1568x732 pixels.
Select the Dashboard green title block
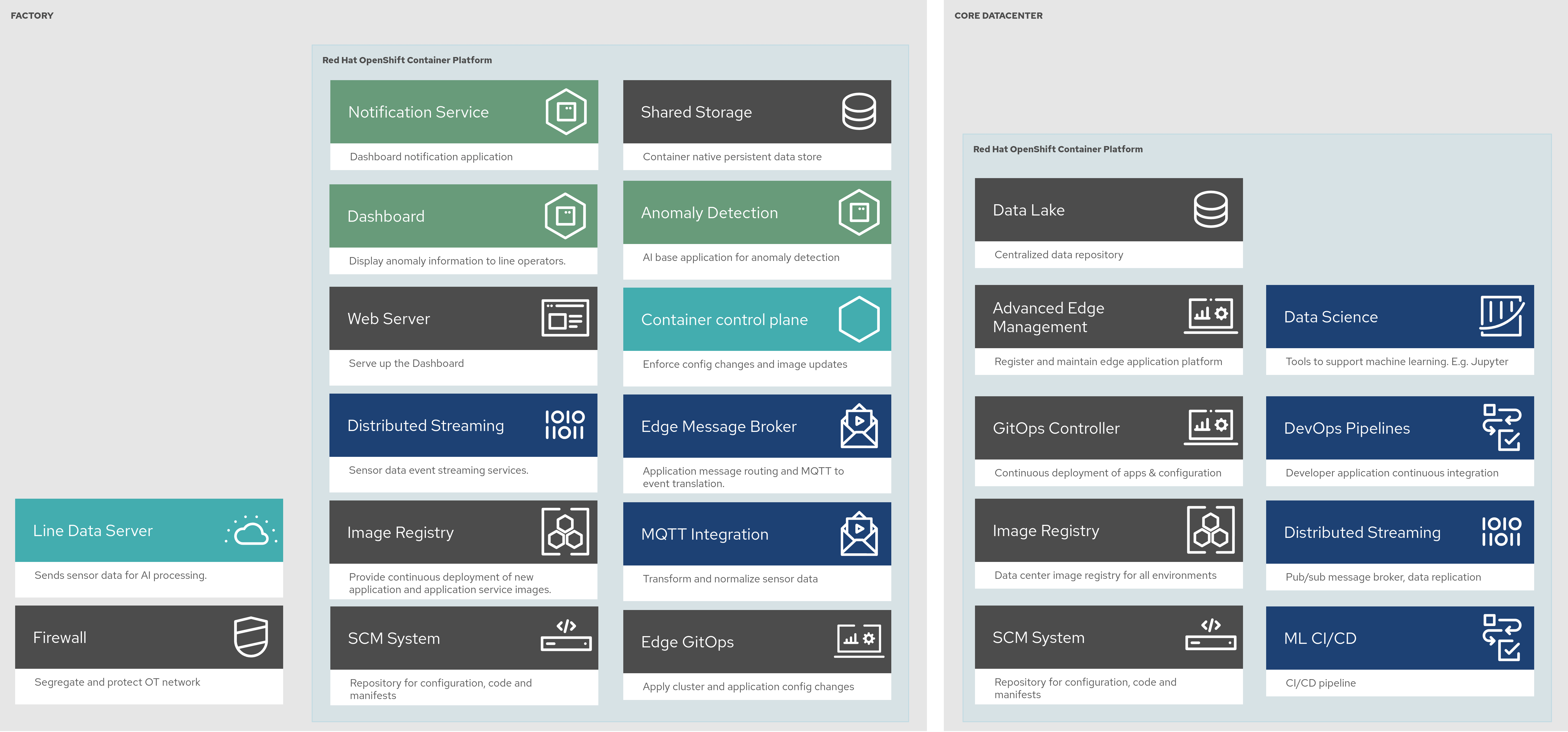[385, 216]
